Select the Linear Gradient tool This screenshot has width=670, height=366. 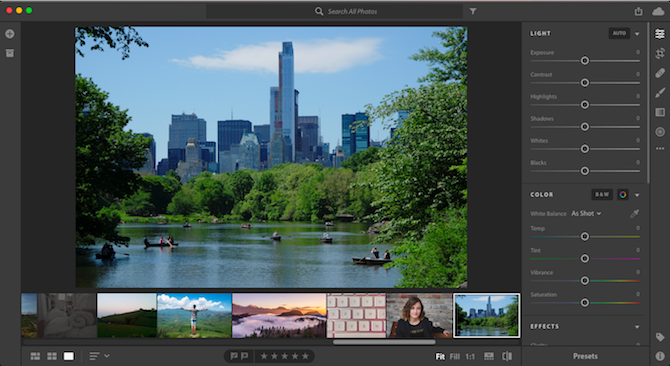coord(660,112)
